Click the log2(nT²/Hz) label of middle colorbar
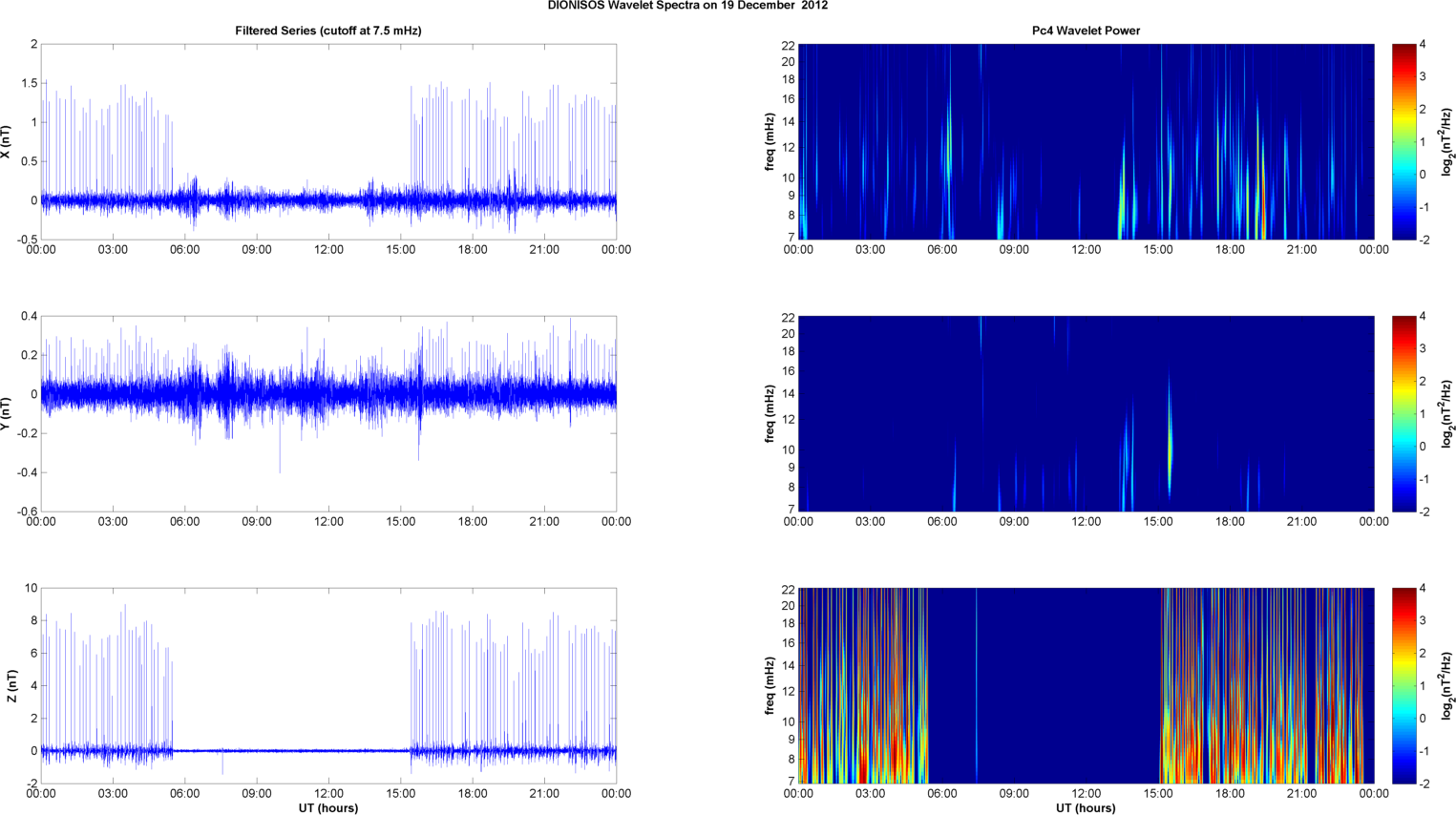This screenshot has height=815, width=1456. click(x=1447, y=414)
